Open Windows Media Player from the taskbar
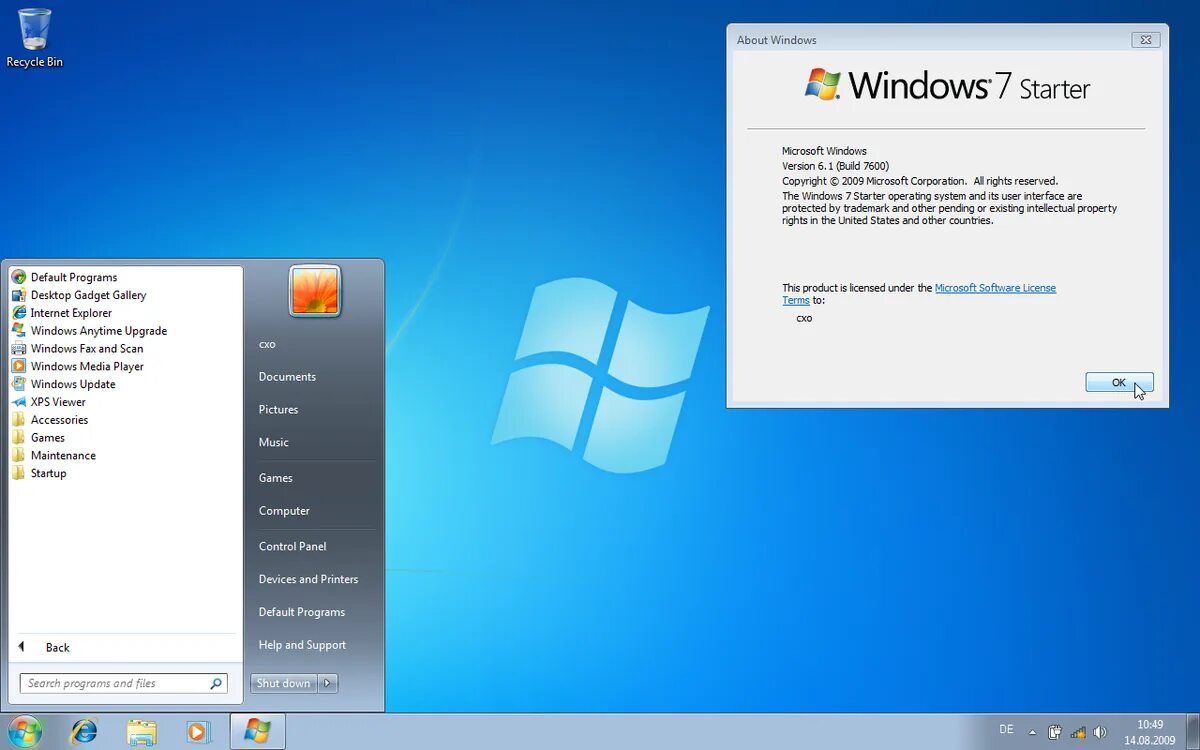 [198, 732]
